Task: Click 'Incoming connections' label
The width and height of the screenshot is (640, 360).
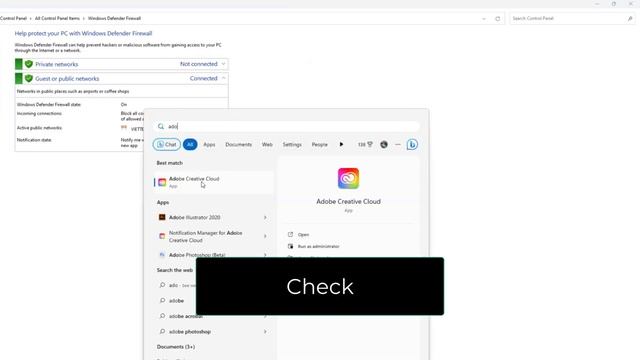Action: pyautogui.click(x=39, y=113)
